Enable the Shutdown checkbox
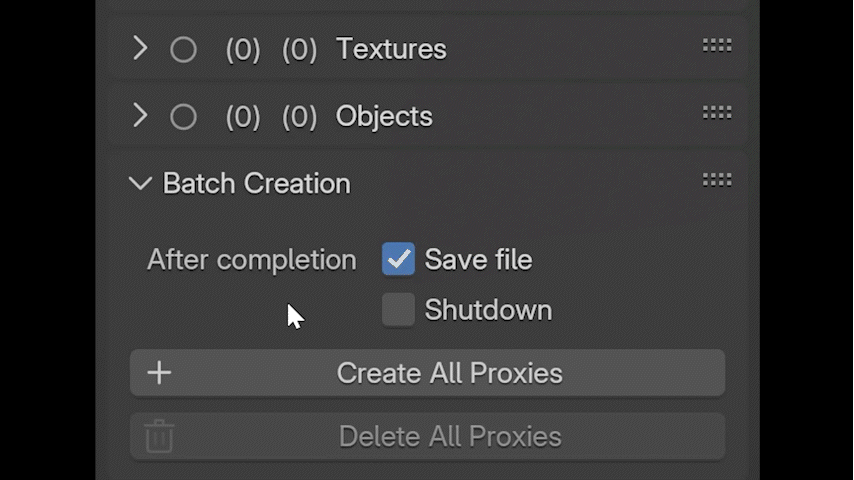 click(398, 310)
